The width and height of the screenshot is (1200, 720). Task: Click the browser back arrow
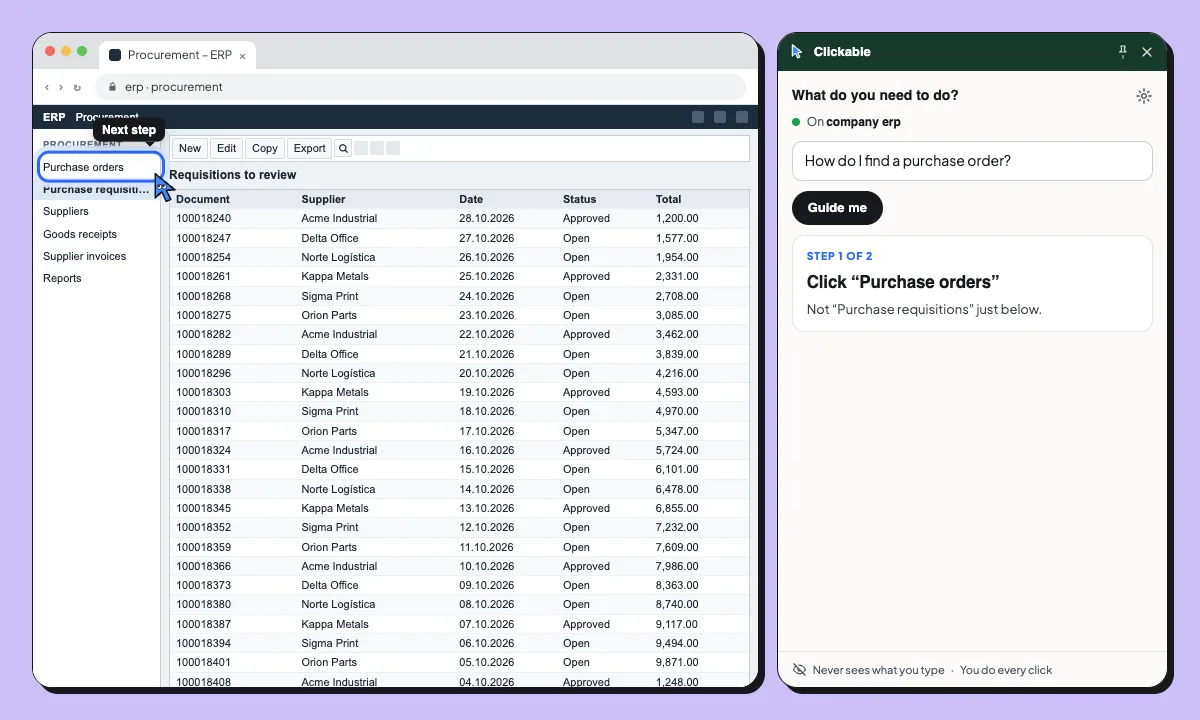[x=47, y=87]
